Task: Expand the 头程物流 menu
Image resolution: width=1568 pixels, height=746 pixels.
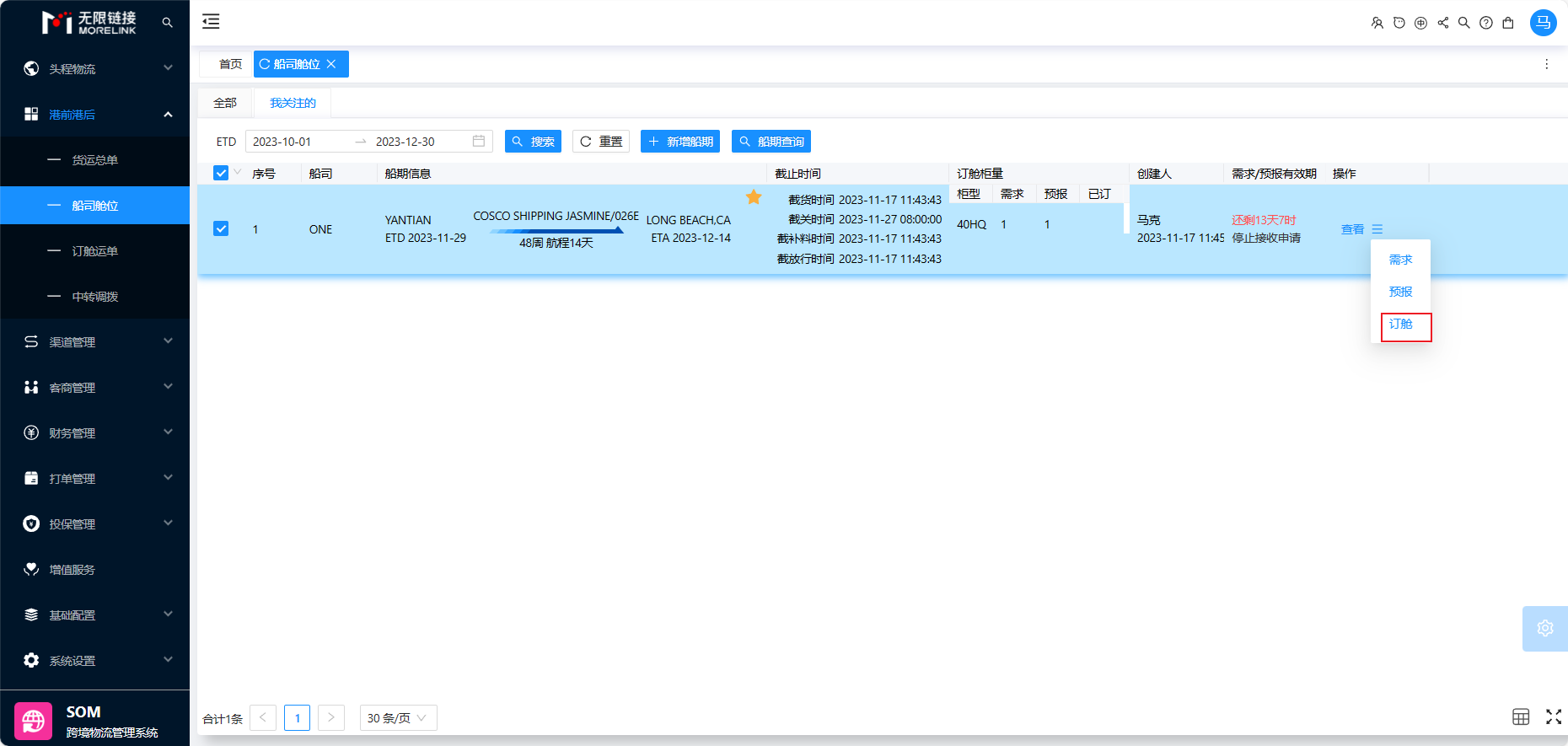Action: [94, 68]
